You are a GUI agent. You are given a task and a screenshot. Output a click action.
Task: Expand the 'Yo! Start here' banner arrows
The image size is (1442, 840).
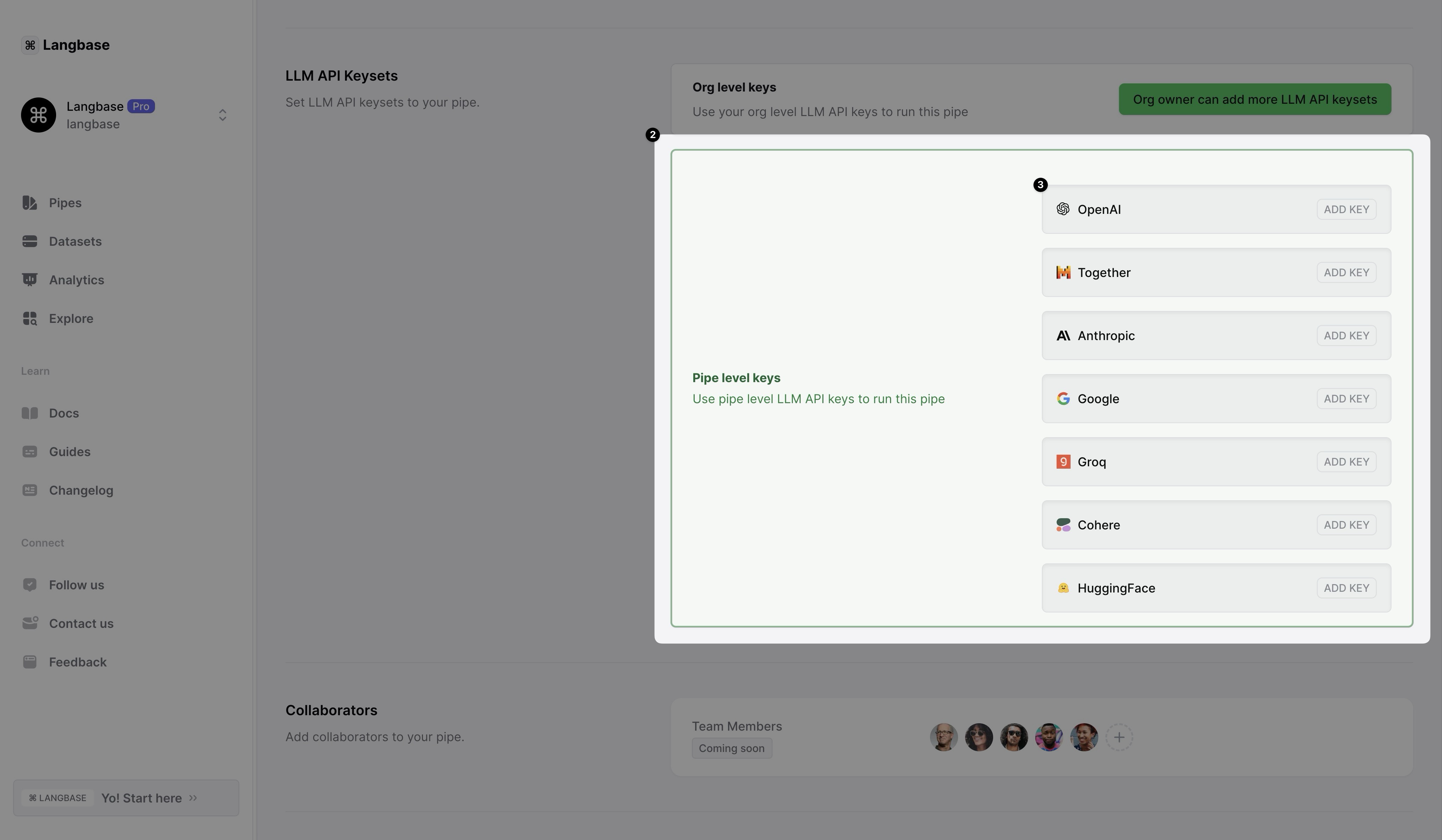point(194,798)
